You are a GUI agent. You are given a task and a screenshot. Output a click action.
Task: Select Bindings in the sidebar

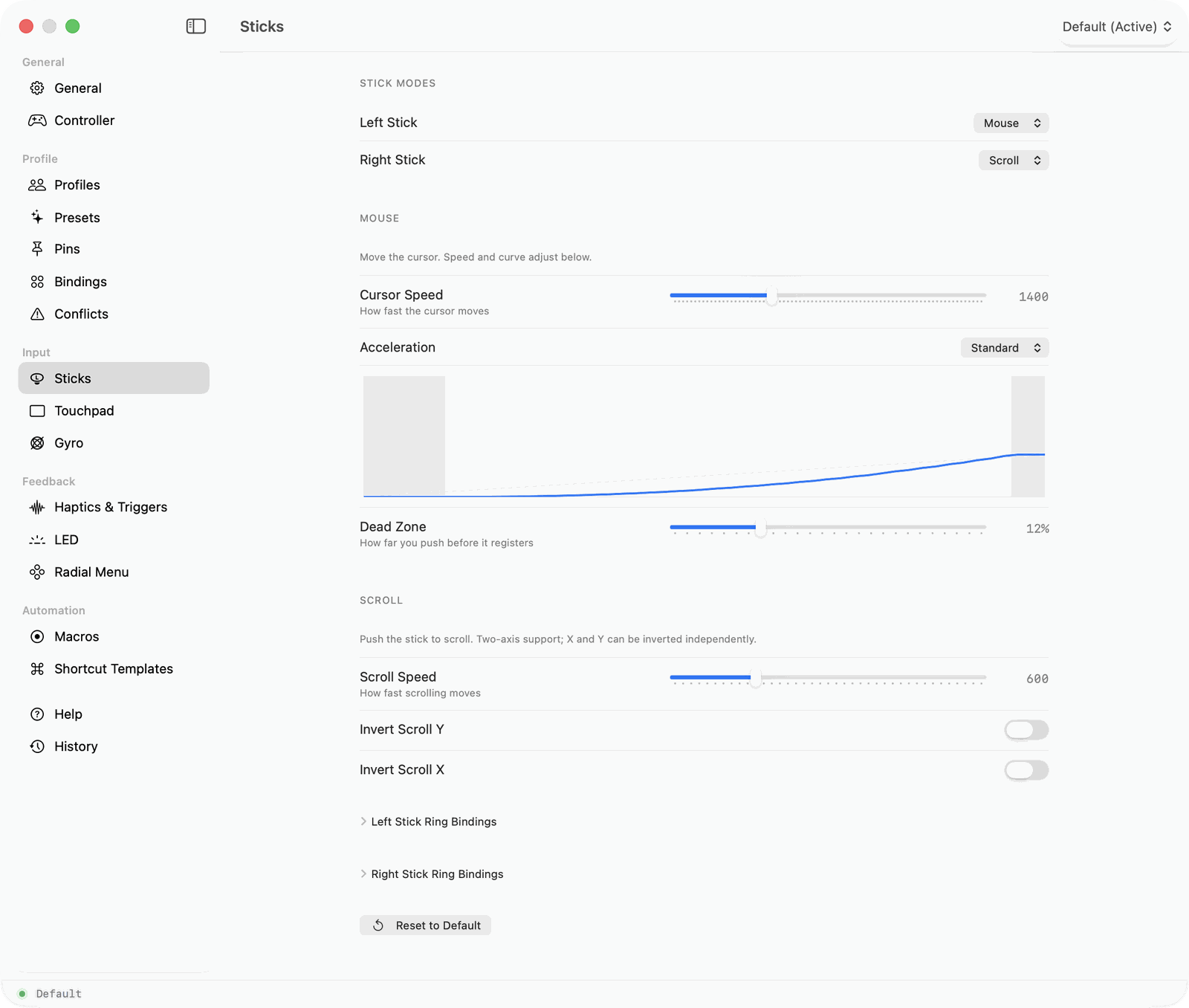[x=114, y=282]
